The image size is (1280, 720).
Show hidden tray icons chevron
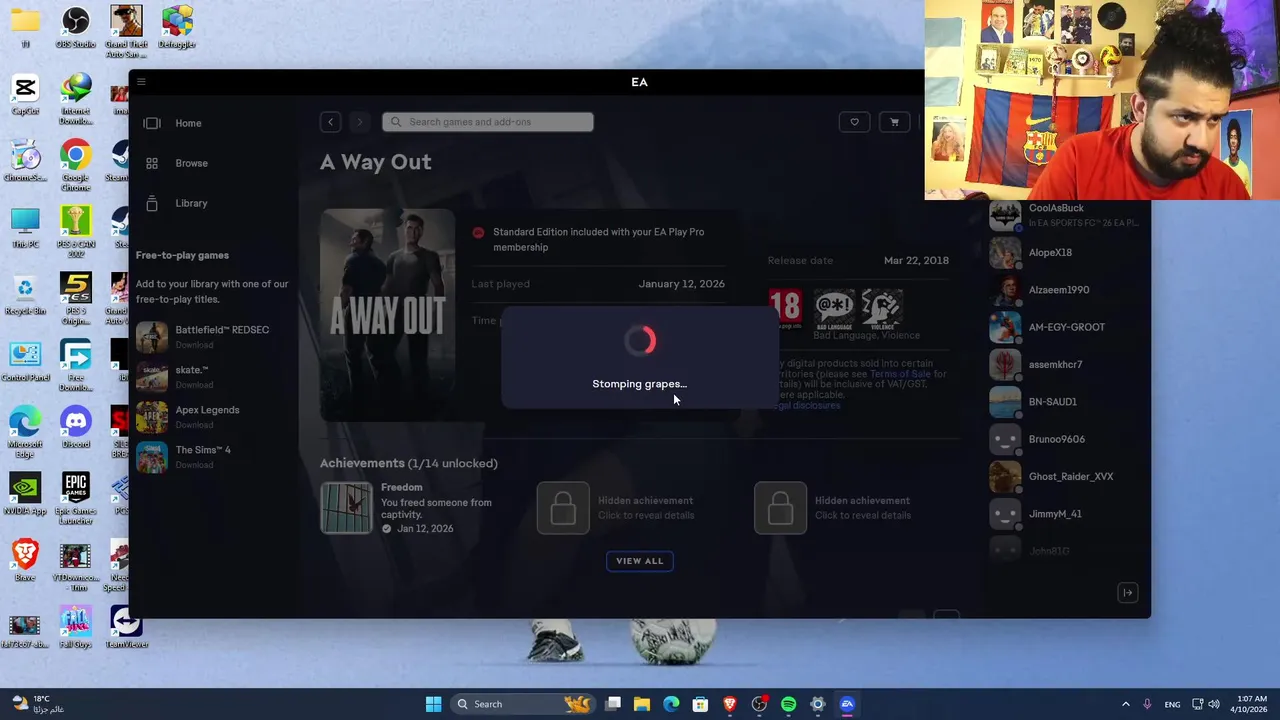[1125, 704]
